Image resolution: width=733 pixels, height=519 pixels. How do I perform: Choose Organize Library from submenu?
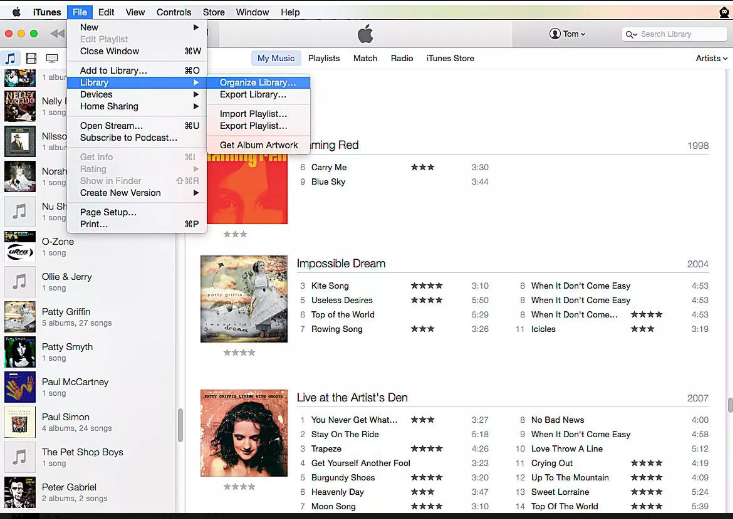[258, 82]
